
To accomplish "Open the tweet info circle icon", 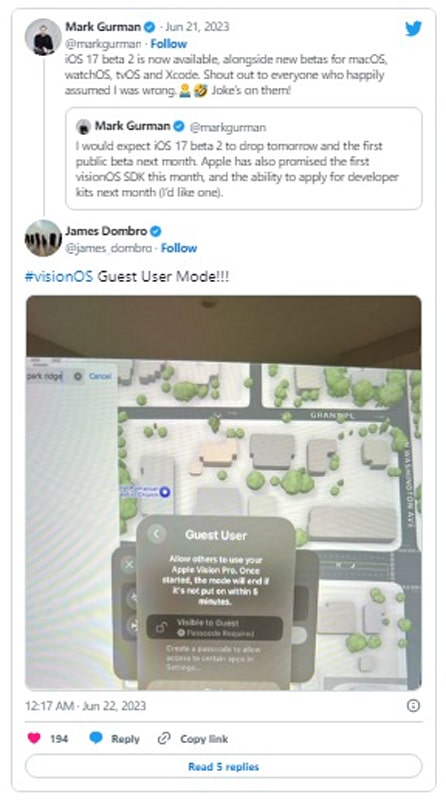I will pyautogui.click(x=413, y=706).
